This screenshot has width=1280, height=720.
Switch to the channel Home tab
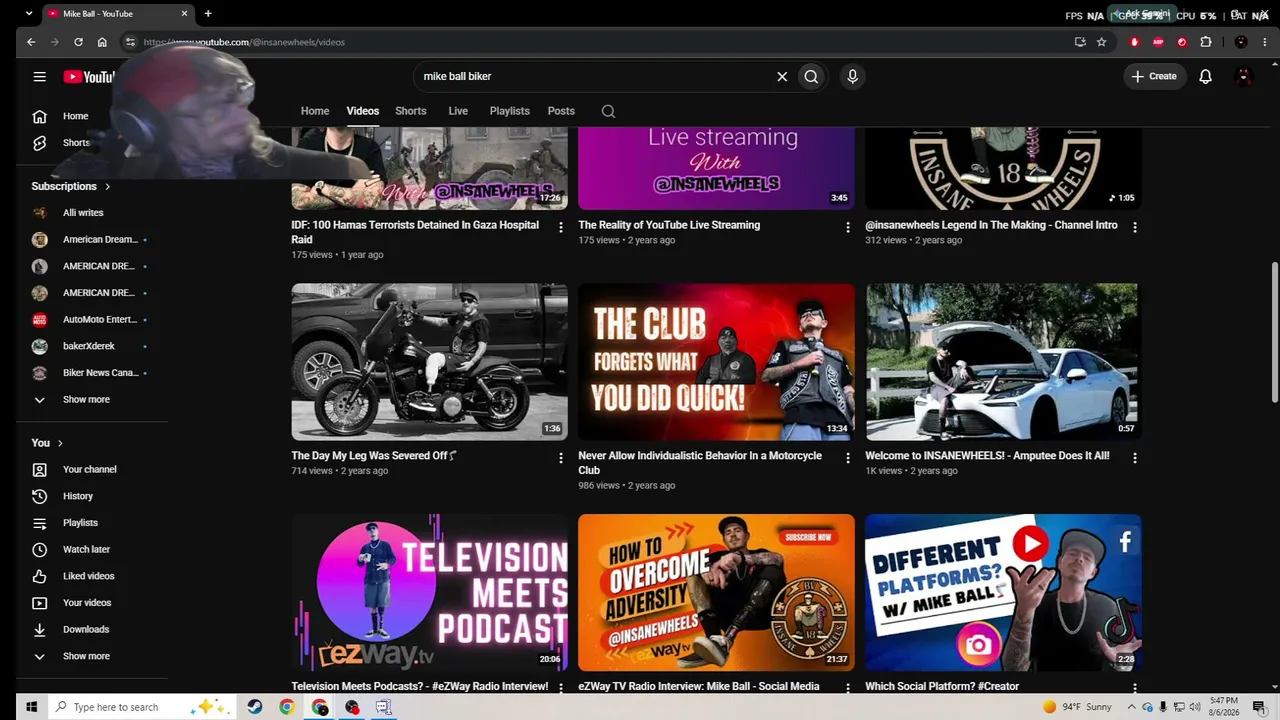[x=315, y=111]
